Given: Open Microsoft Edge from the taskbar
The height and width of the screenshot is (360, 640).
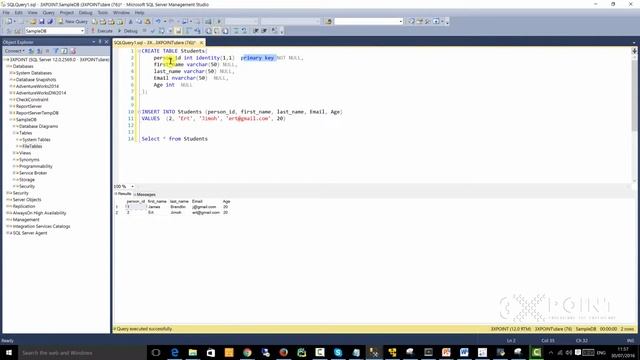Looking at the screenshot, I should (x=175, y=353).
